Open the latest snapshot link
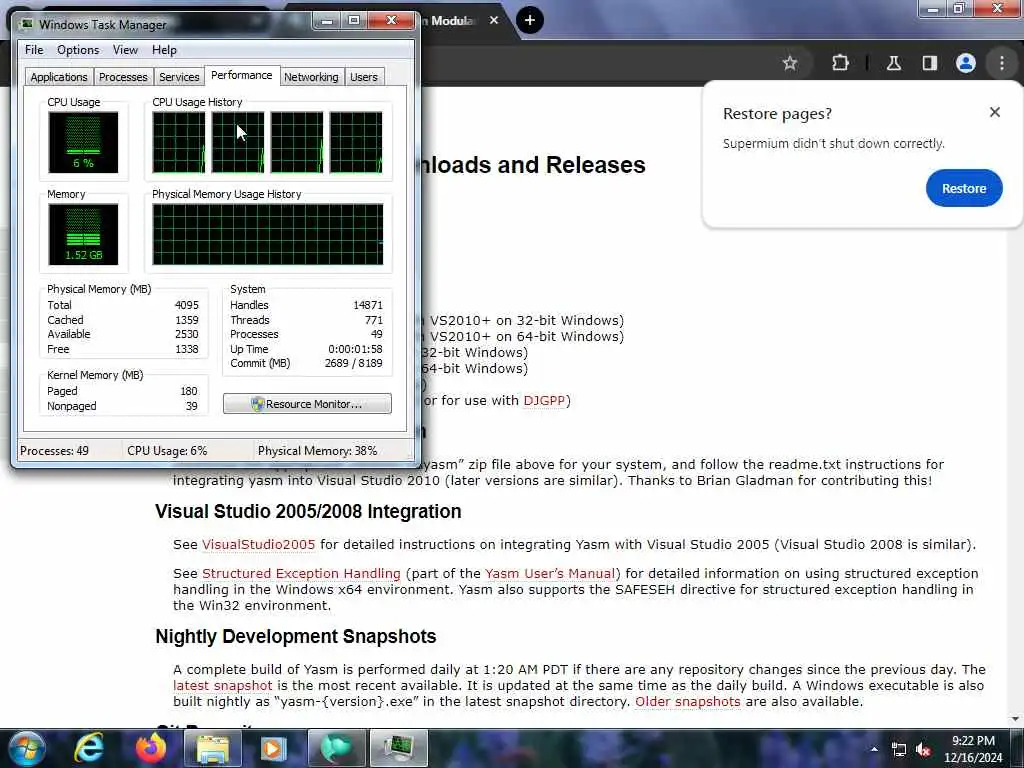 point(223,686)
